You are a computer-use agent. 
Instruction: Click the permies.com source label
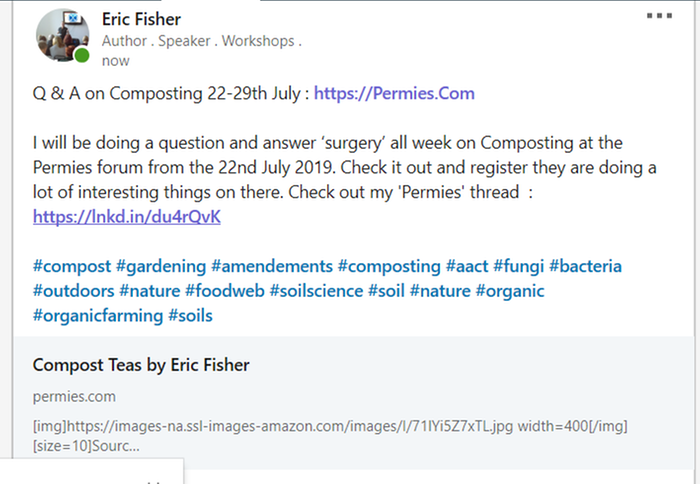(74, 396)
